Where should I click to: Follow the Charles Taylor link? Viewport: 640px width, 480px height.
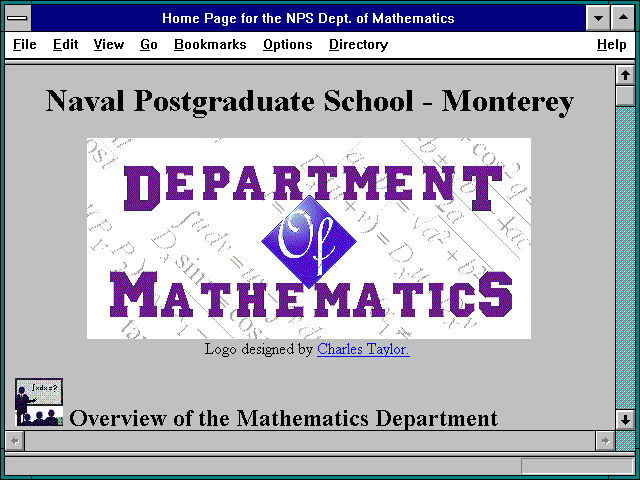(363, 349)
